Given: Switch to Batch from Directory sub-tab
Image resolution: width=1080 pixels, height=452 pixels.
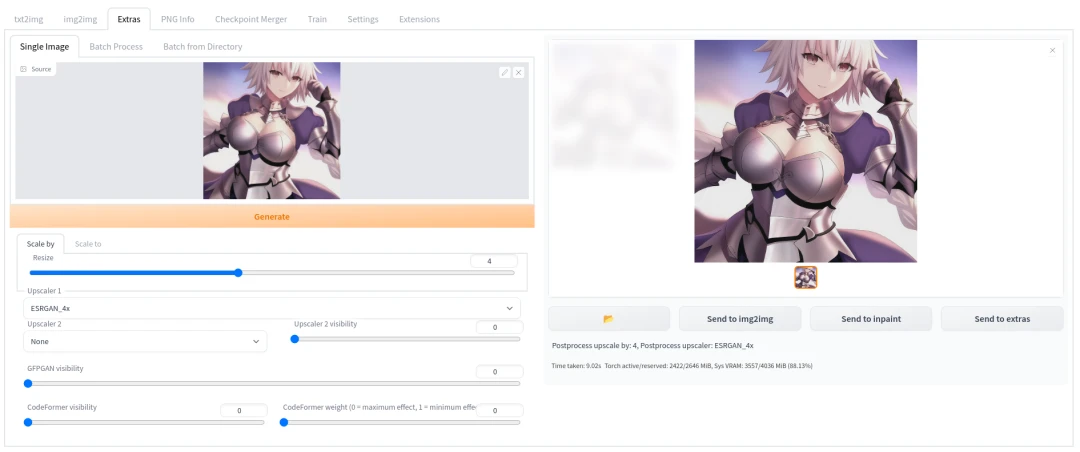Looking at the screenshot, I should point(202,46).
